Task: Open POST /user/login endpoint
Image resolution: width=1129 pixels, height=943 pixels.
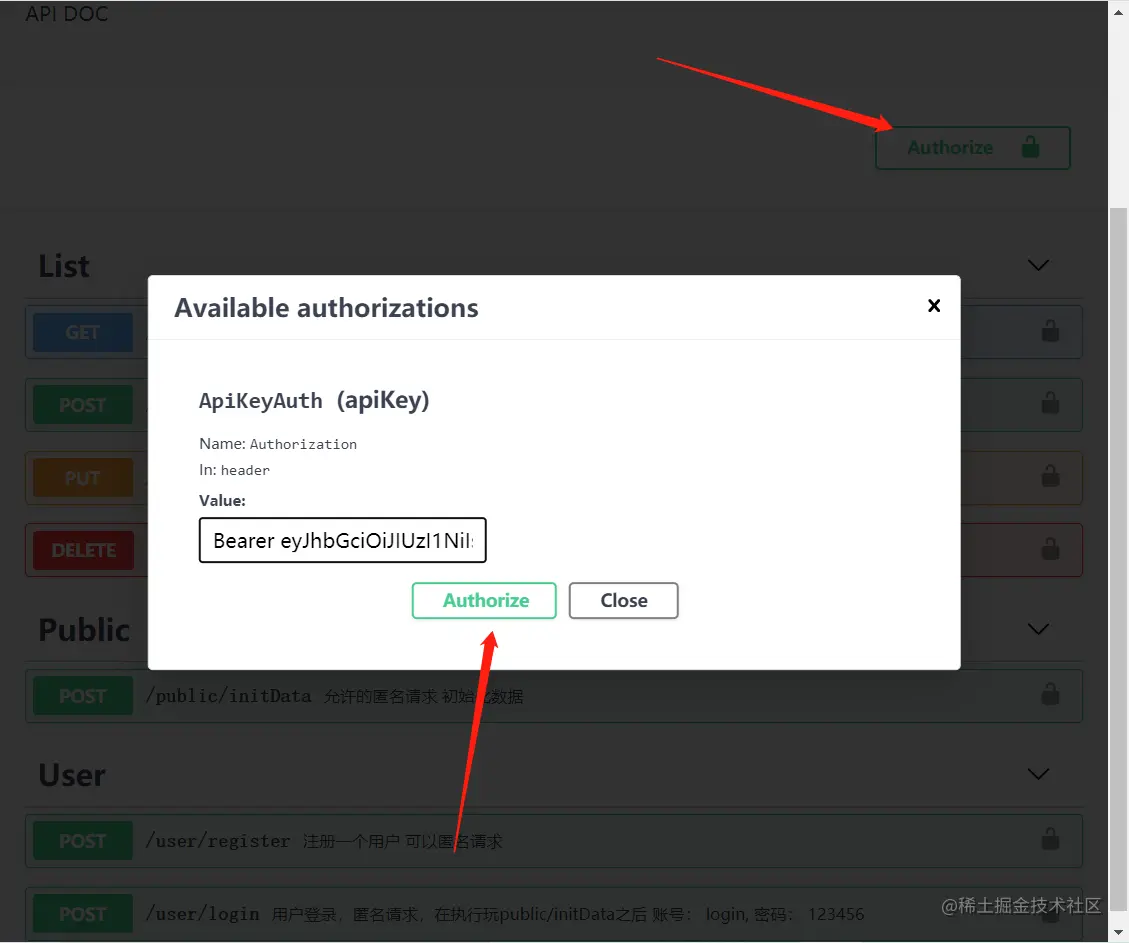Action: [554, 913]
